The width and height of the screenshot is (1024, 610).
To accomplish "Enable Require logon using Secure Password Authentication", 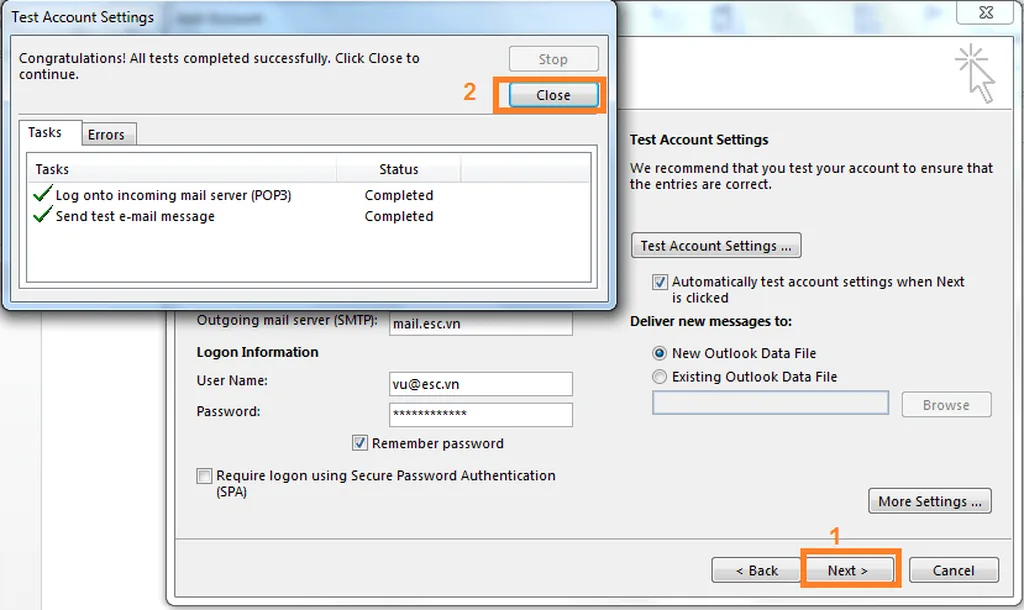I will coord(204,475).
